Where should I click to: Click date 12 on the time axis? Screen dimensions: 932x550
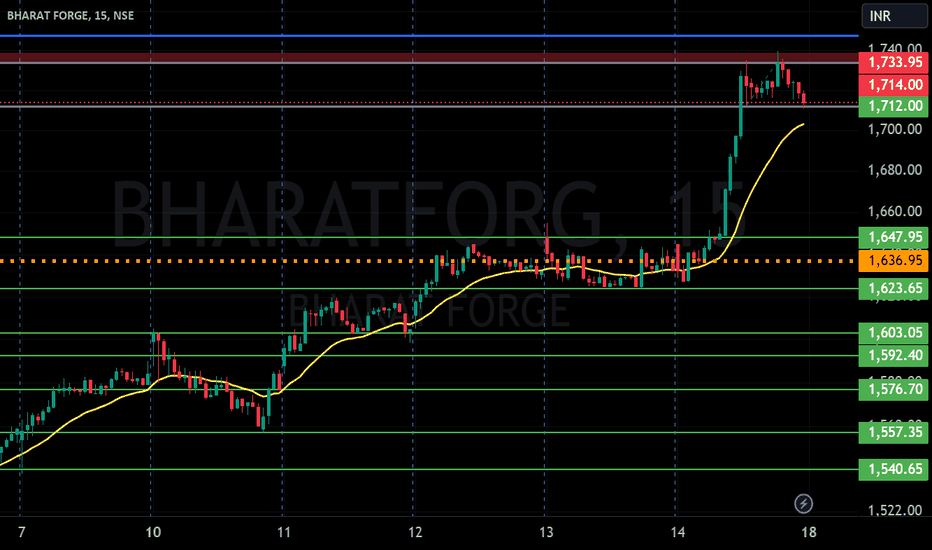click(x=415, y=532)
